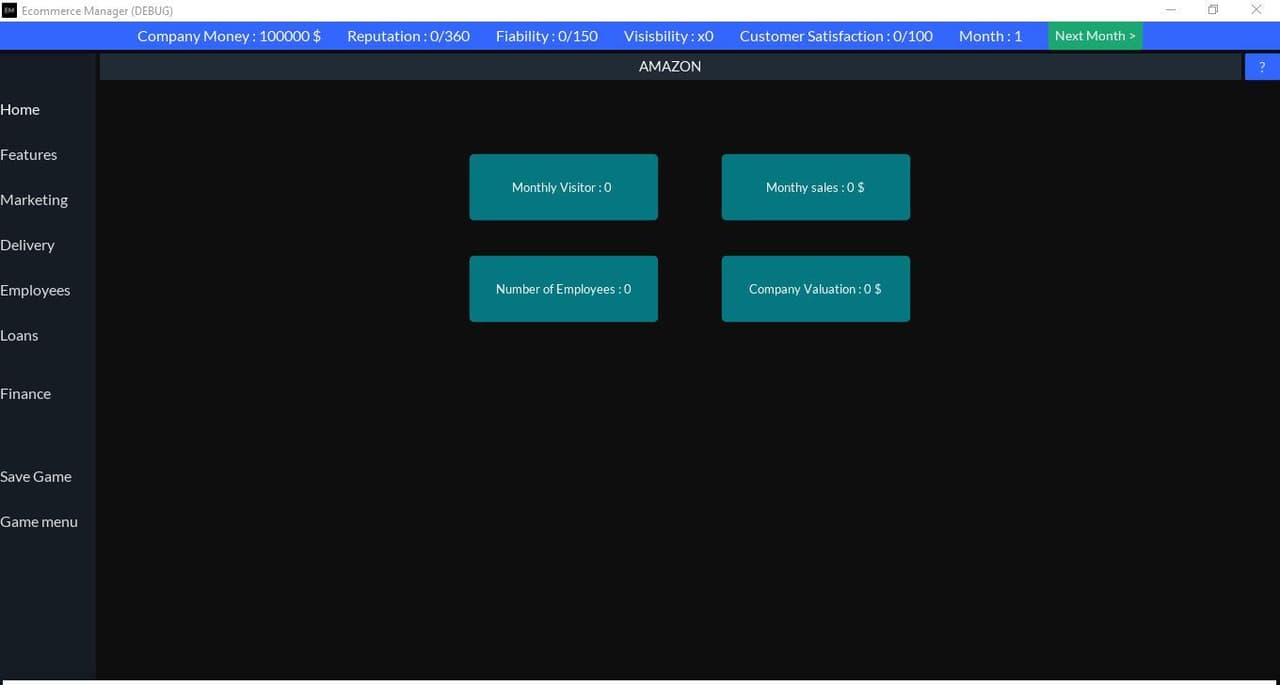Screen dimensions: 1280x685
Task: Click the Fiability : 0/150 stat
Action: (x=547, y=36)
